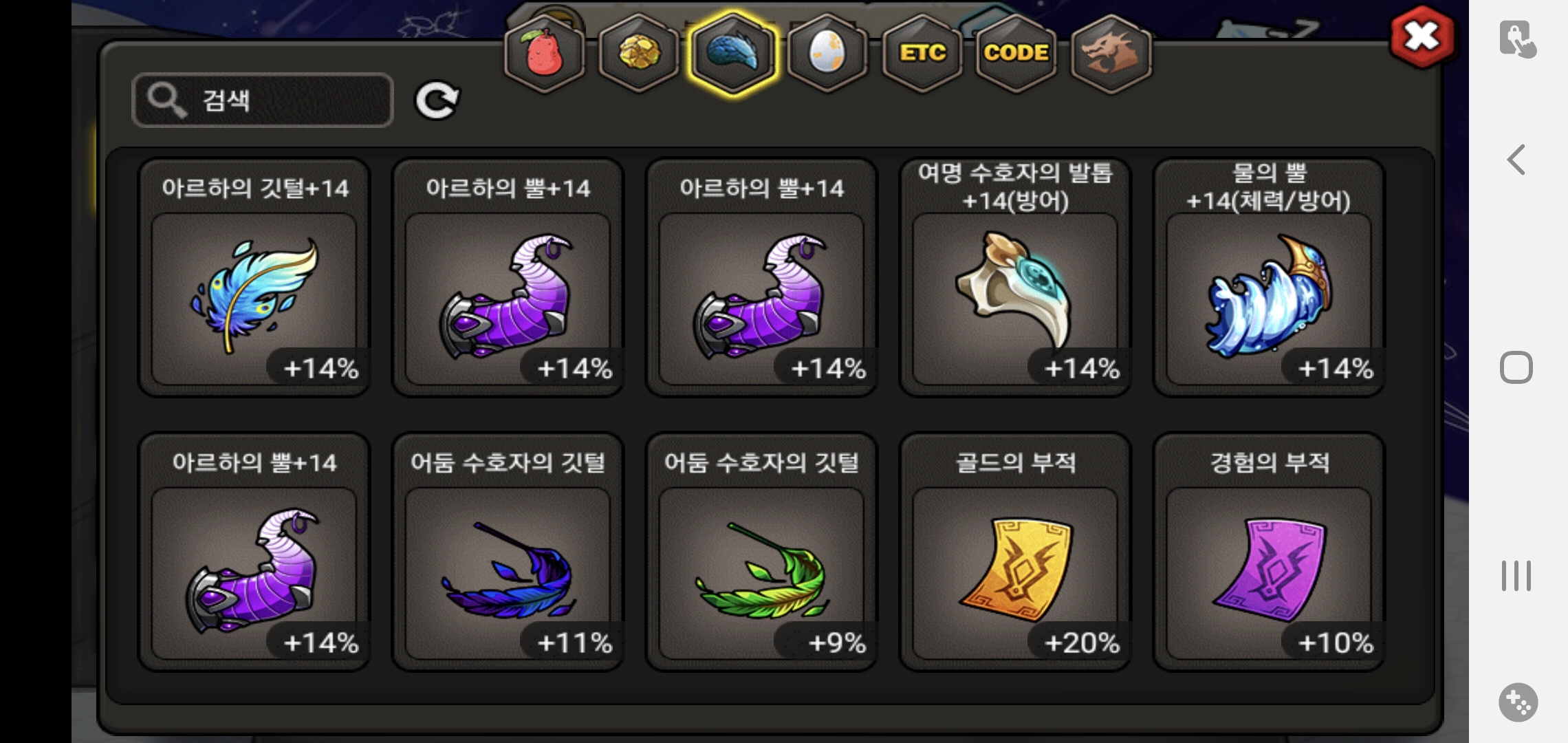Screen dimensions: 1568x743
Task: Select the 아르하의 깃털+14 blue feather item
Action: tap(254, 277)
